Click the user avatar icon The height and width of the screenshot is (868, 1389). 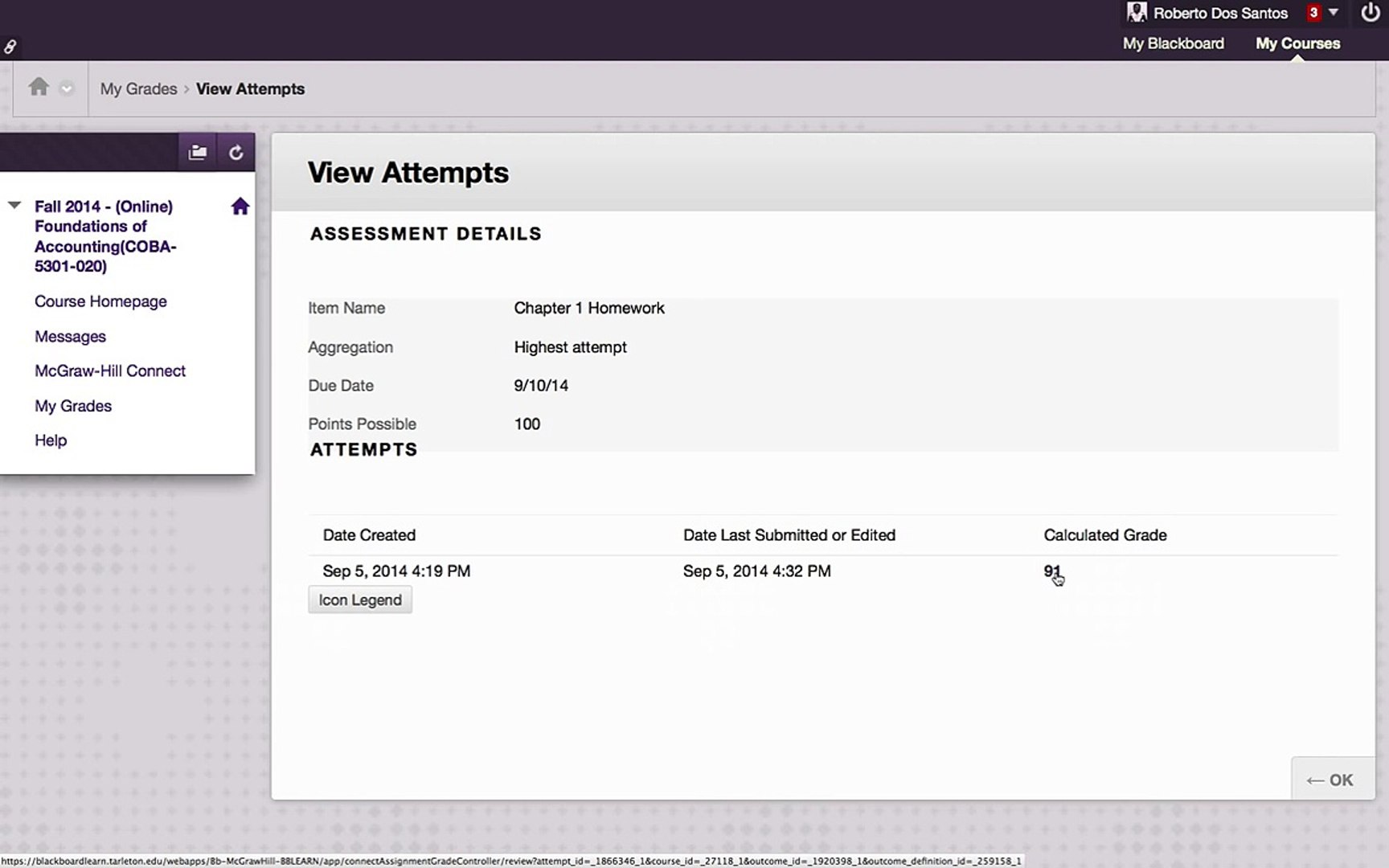coord(1136,13)
